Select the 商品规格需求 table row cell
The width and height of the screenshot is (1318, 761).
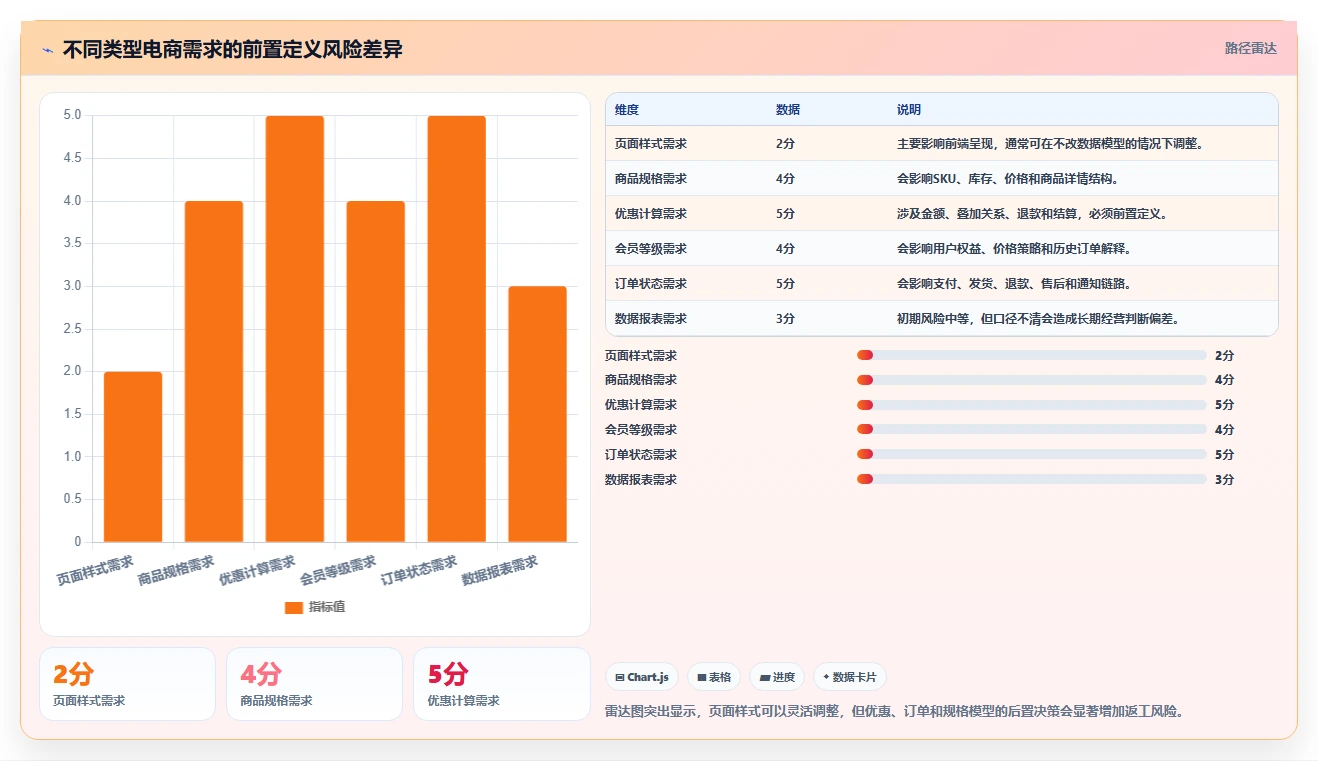pos(651,179)
